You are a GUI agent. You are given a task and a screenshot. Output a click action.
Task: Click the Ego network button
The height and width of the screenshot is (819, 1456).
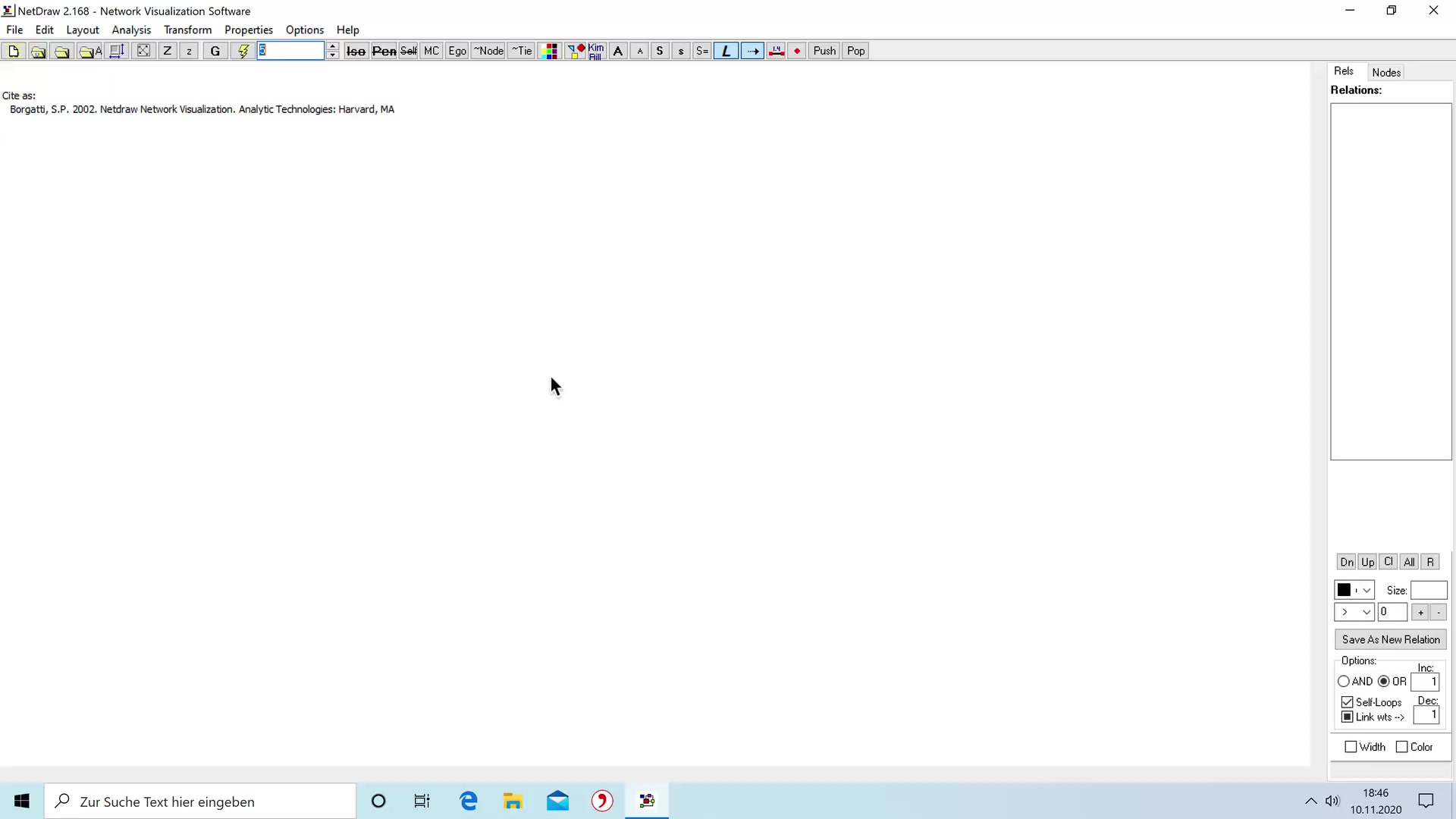click(457, 51)
